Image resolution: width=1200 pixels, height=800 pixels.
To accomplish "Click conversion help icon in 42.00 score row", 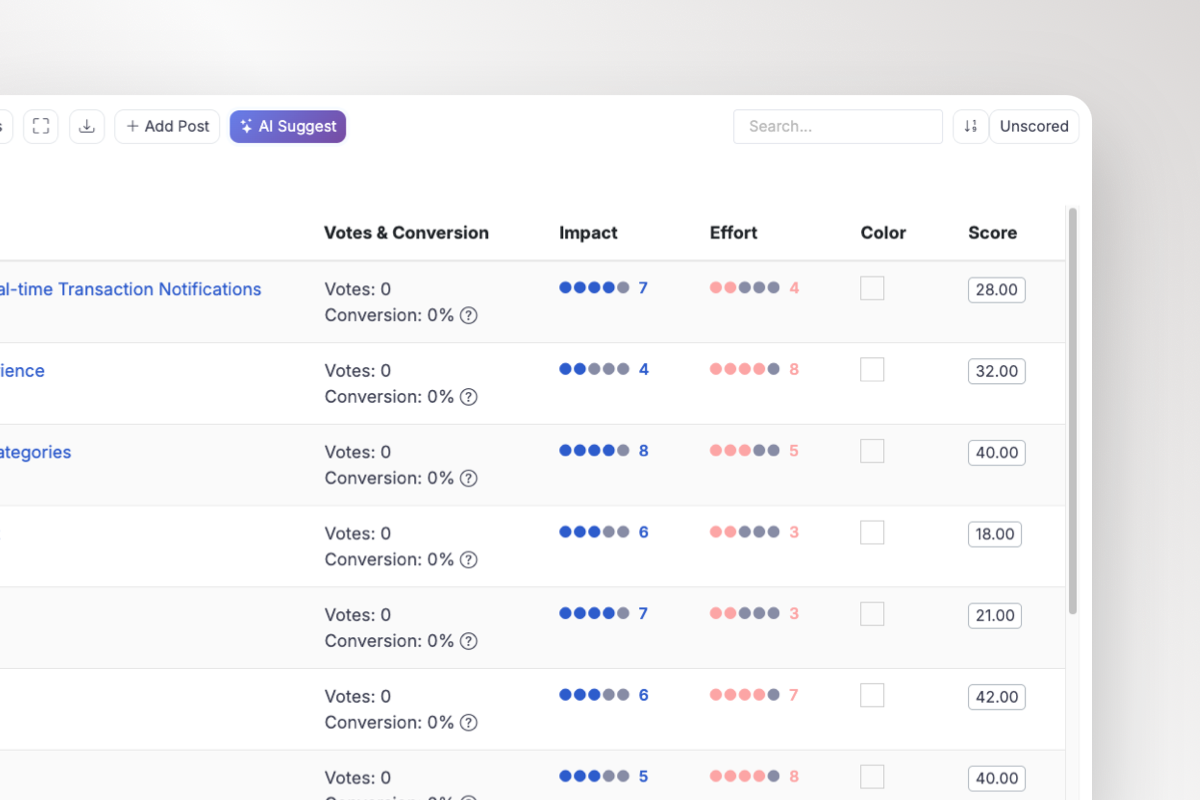I will pos(468,722).
